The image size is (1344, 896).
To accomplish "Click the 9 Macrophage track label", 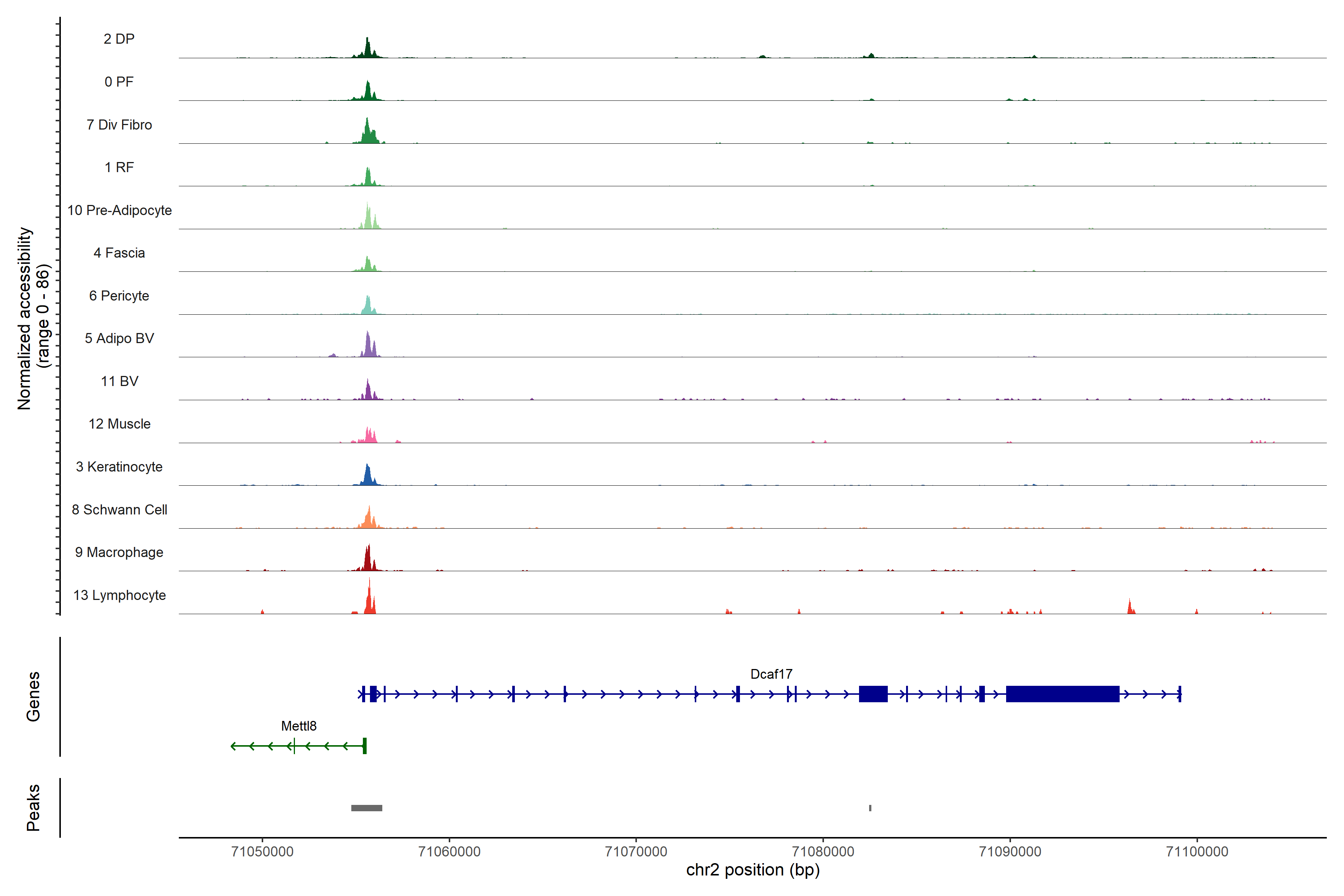I will 119,552.
